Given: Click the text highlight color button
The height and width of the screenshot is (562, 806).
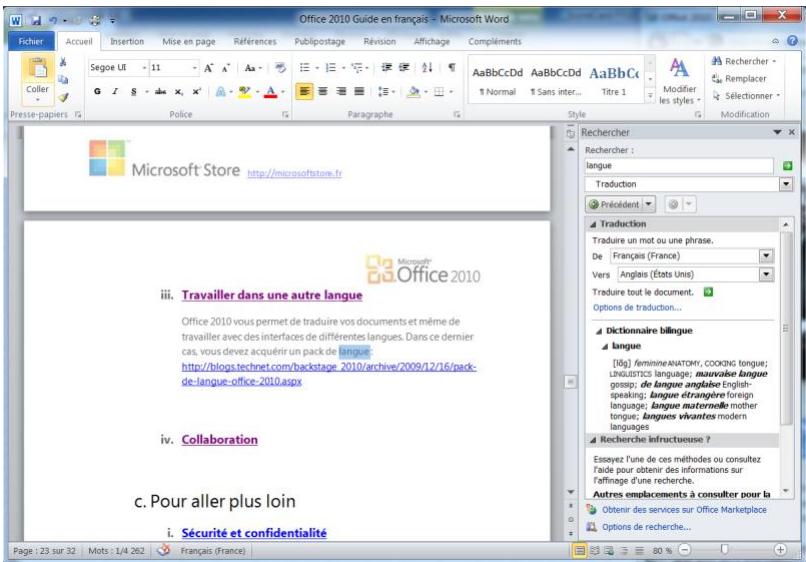Looking at the screenshot, I should tap(245, 92).
